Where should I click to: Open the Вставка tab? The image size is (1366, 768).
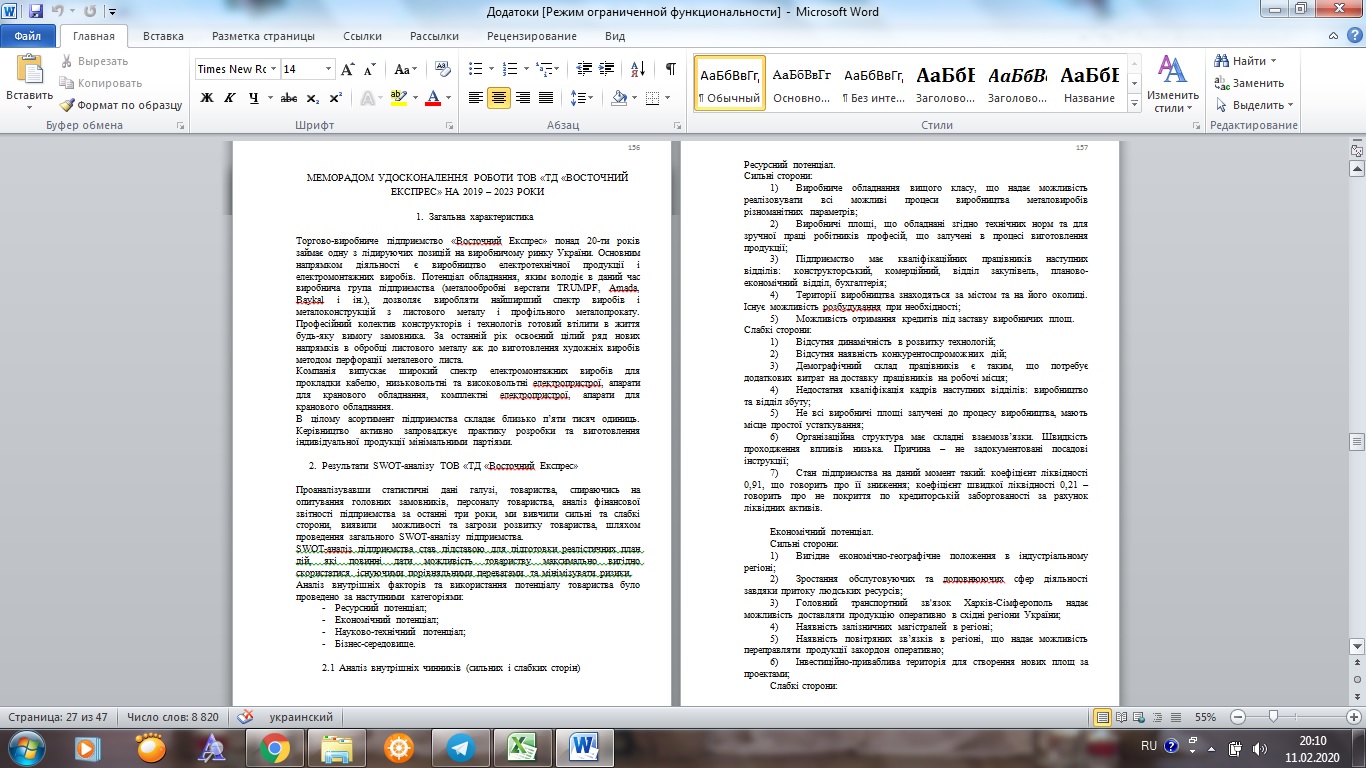tap(163, 36)
